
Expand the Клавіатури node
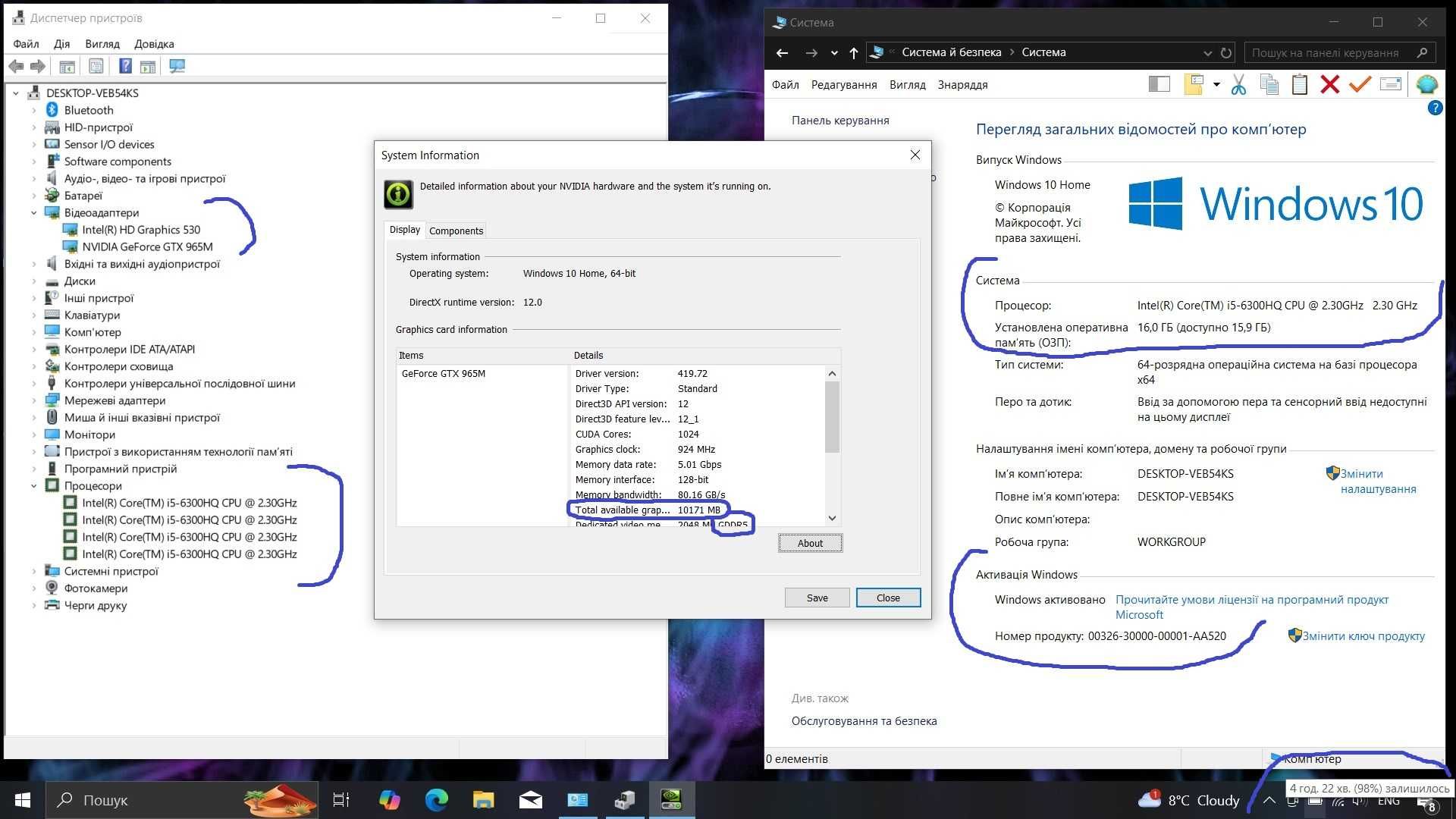coord(33,315)
